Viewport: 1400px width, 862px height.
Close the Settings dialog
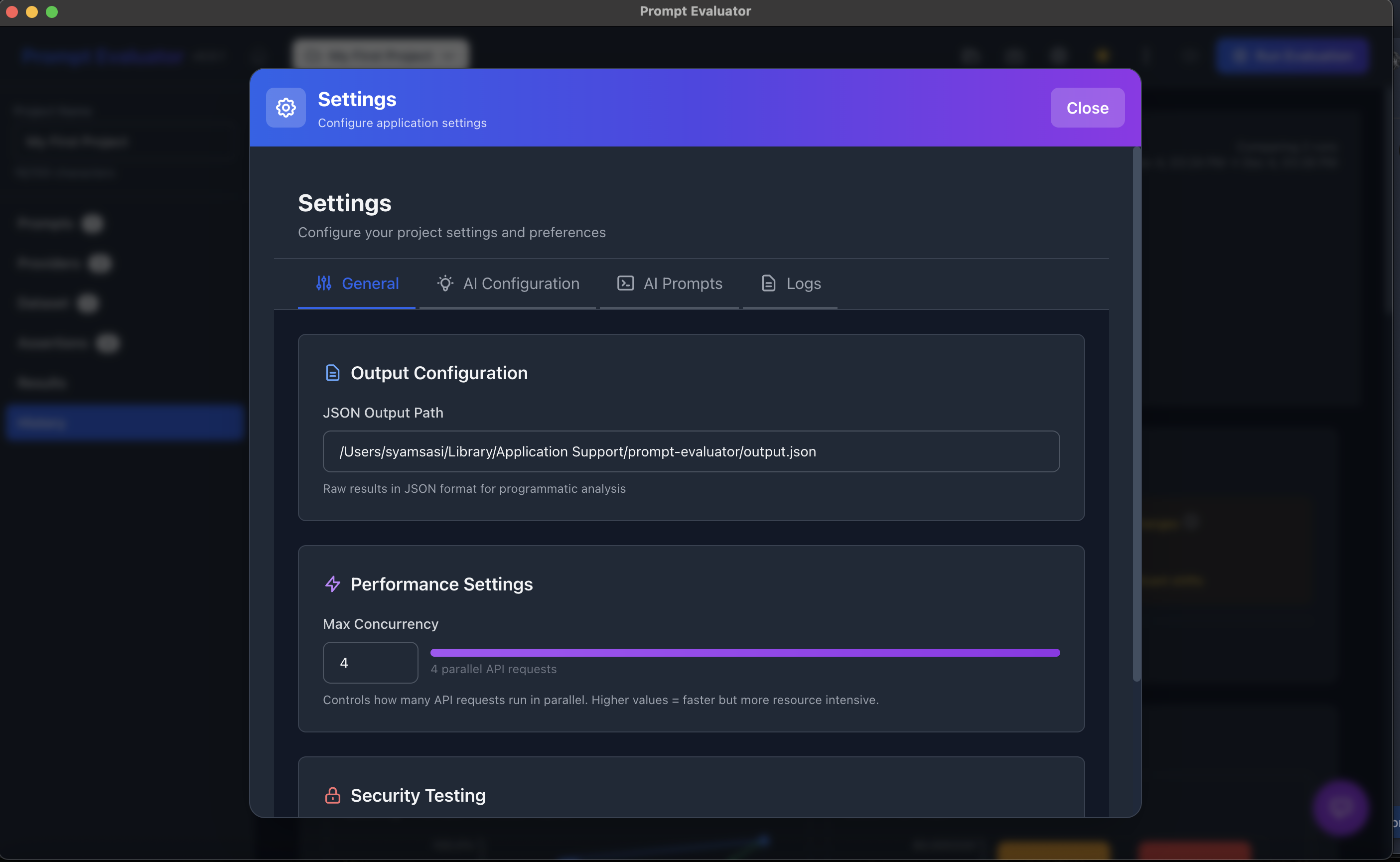point(1087,108)
